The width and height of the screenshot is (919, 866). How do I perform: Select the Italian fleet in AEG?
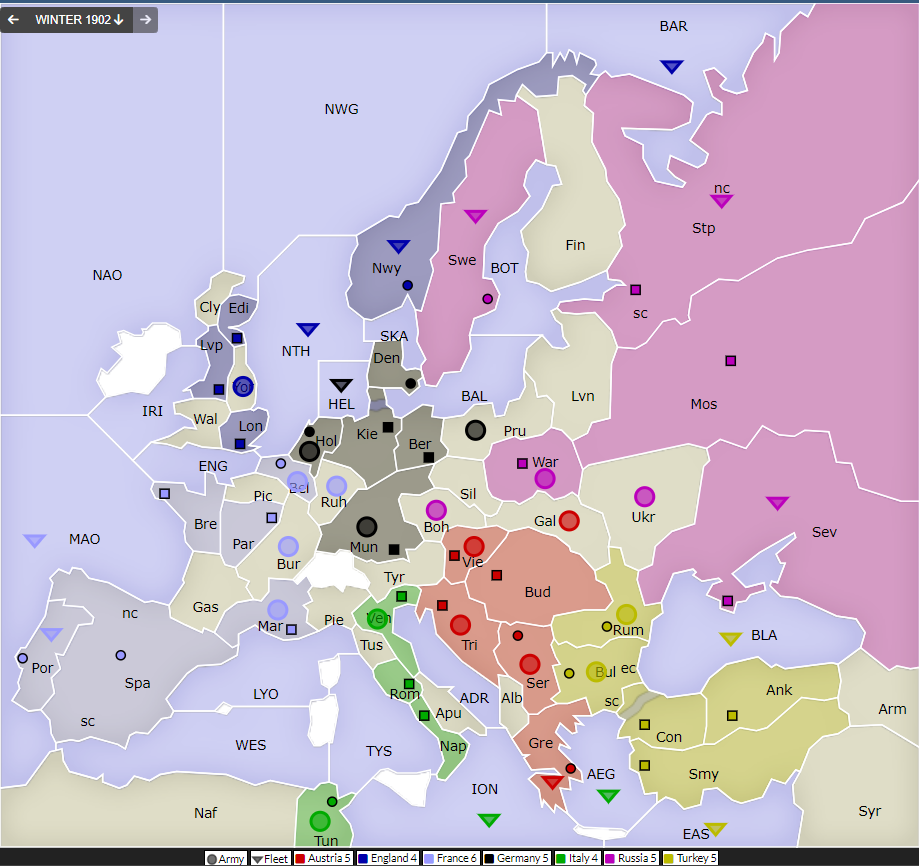tap(608, 796)
